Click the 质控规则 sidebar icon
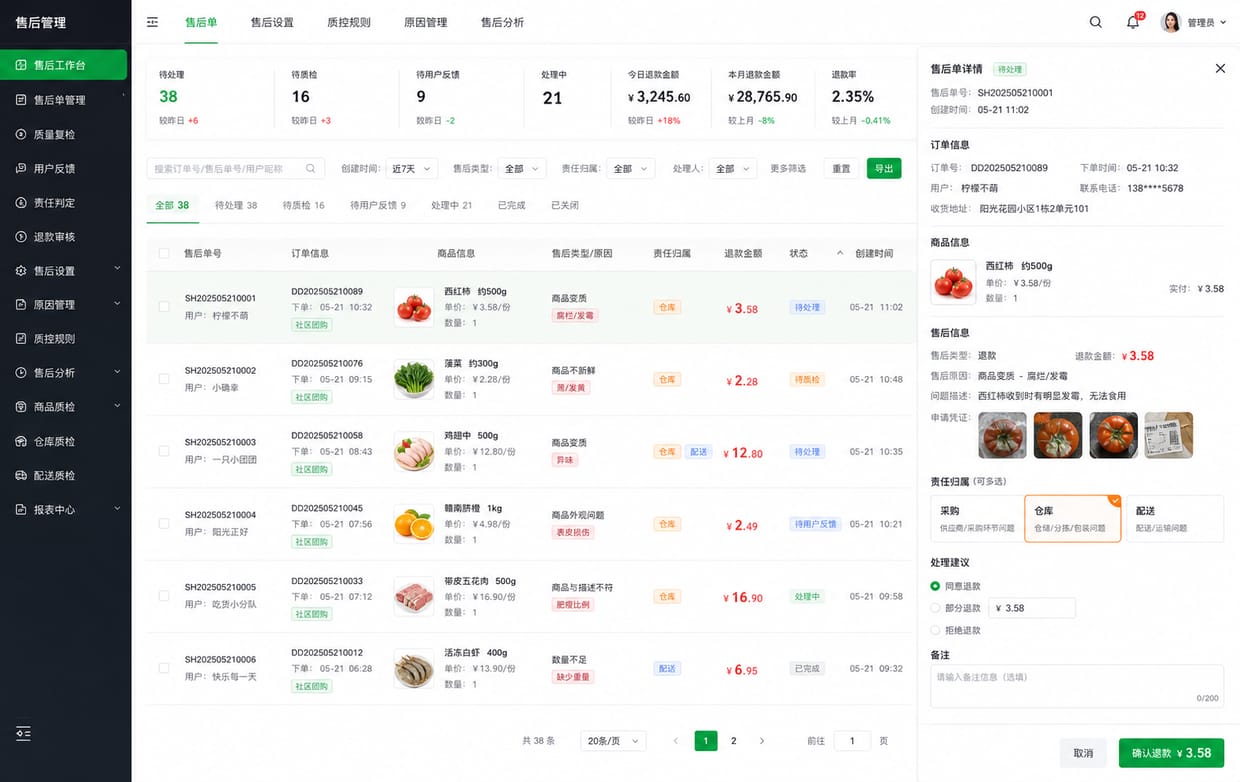Image resolution: width=1240 pixels, height=782 pixels. pos(22,338)
